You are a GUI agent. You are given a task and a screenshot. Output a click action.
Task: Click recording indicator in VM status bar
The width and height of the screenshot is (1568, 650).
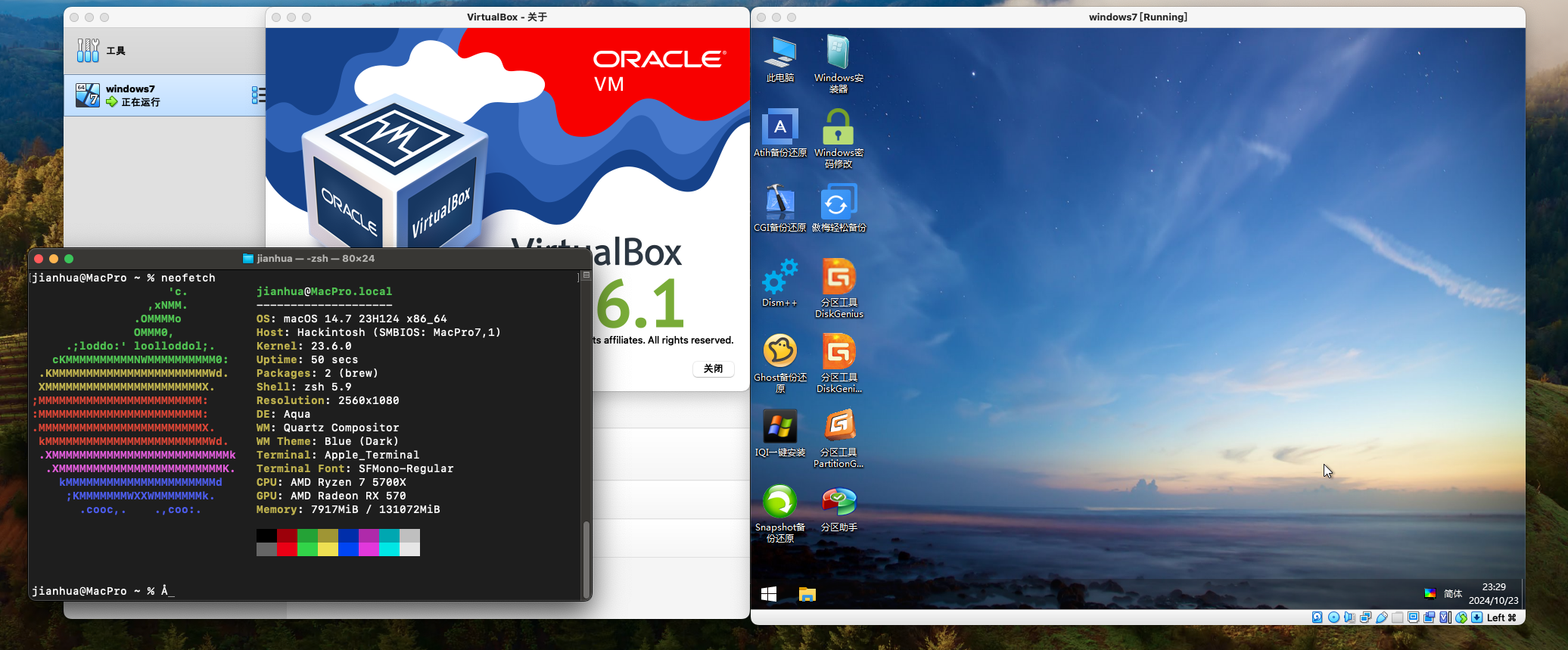click(x=1429, y=617)
